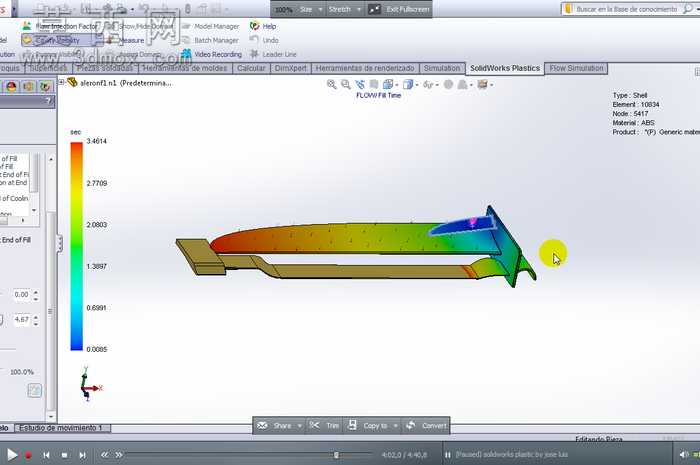
Task: Click the Trim button
Action: (x=325, y=426)
